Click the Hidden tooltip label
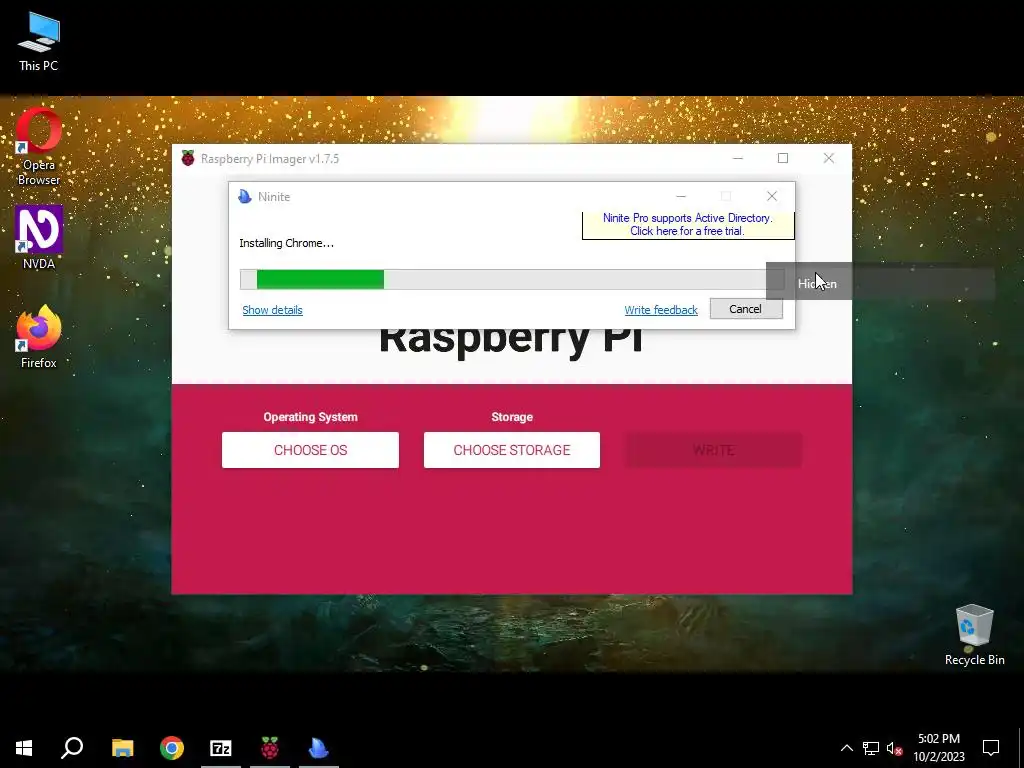Image resolution: width=1024 pixels, height=768 pixels. pos(817,283)
